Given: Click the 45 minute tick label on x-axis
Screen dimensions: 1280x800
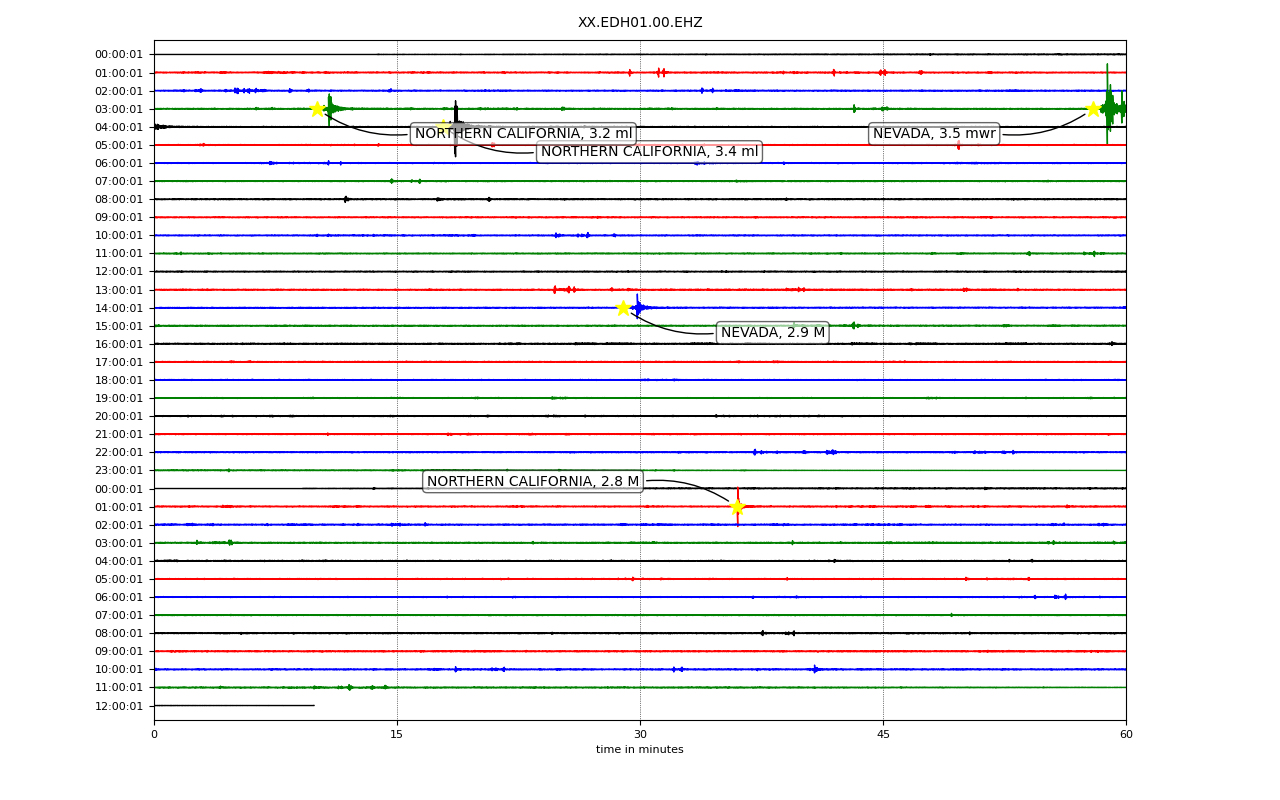Looking at the screenshot, I should 883,735.
